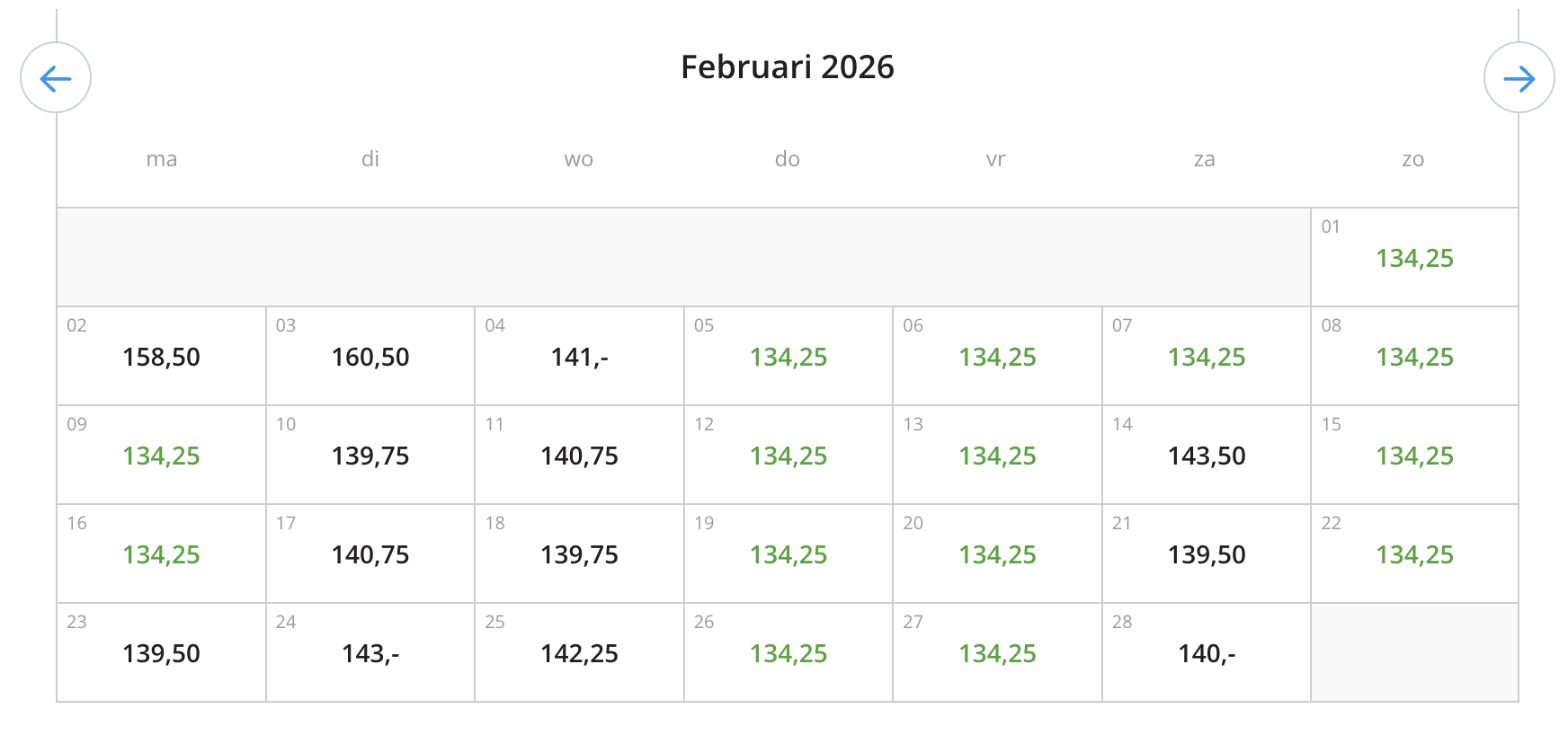This screenshot has width=1568, height=744.
Task: Pick February 11 priced 140,75
Action: coord(579,456)
